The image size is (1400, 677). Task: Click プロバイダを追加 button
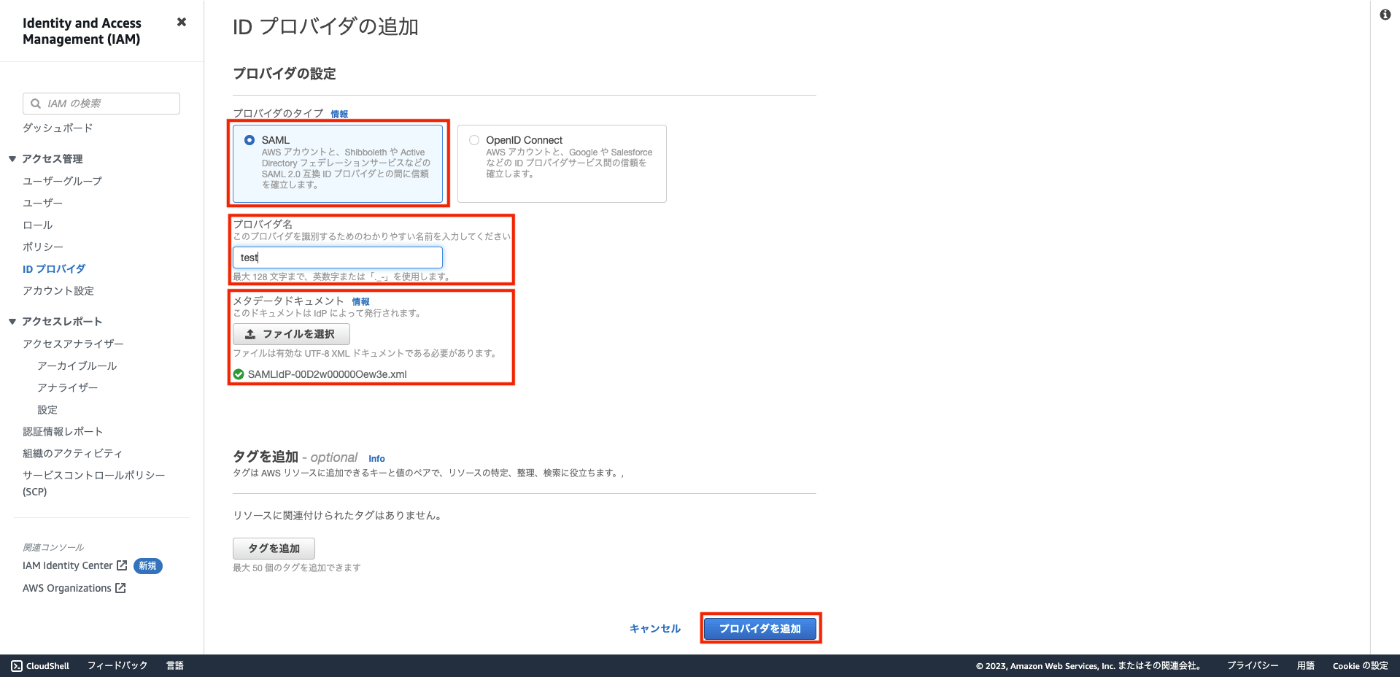[760, 629]
